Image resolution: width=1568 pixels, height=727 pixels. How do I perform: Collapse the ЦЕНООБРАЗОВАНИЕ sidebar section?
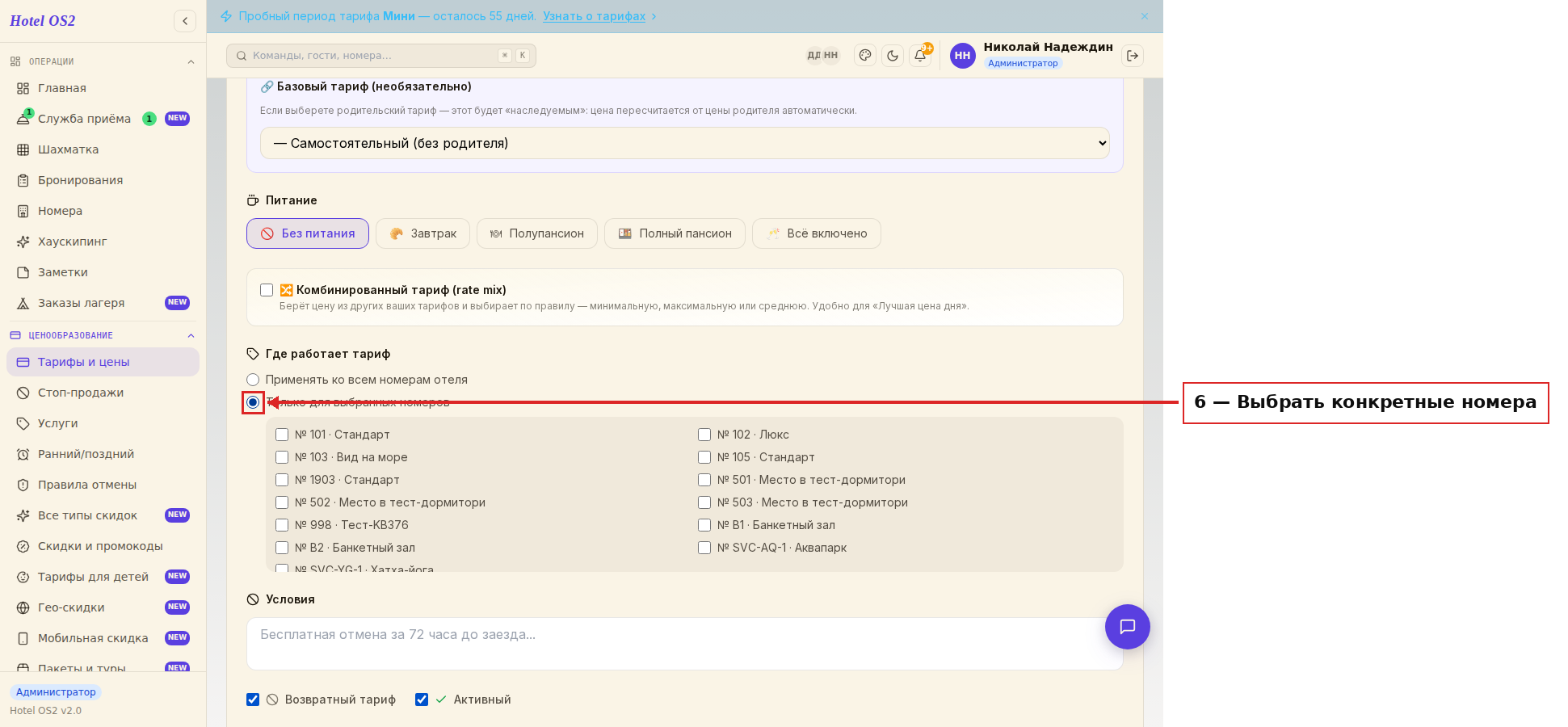click(x=191, y=336)
